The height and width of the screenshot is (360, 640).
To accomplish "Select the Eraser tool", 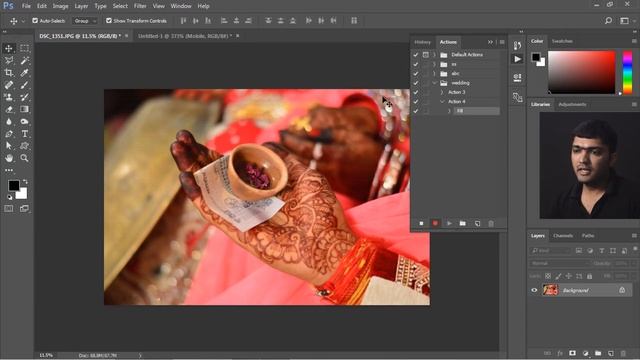I will [9, 109].
